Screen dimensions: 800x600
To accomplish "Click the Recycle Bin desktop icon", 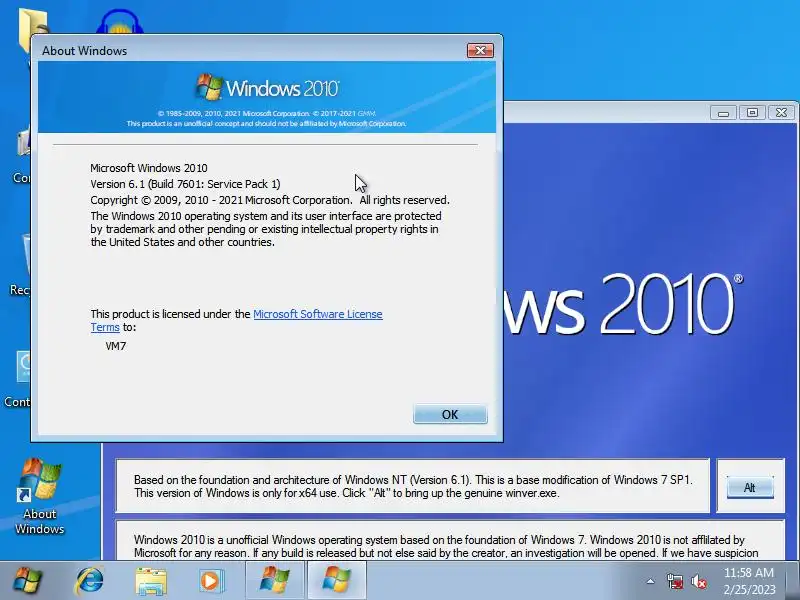I will coord(20,265).
